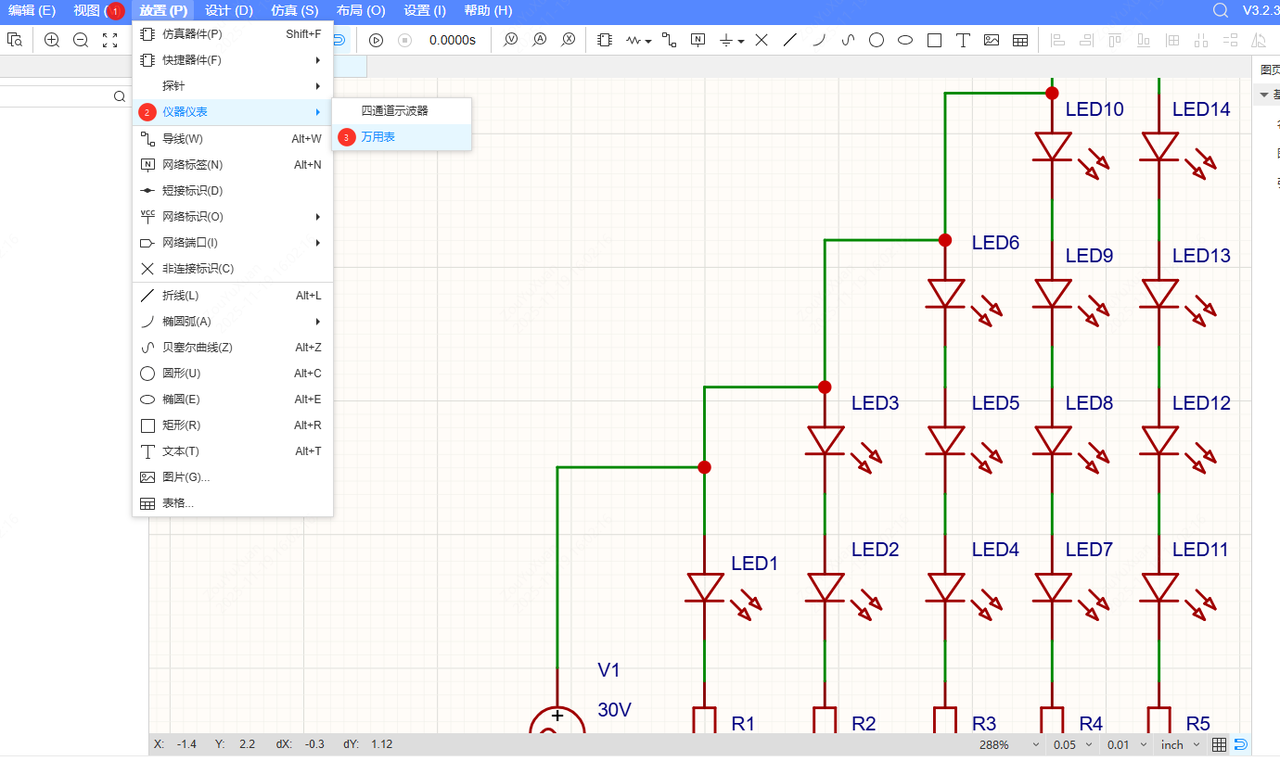Select the wire tool in toolbar
The image size is (1280, 761).
669,40
